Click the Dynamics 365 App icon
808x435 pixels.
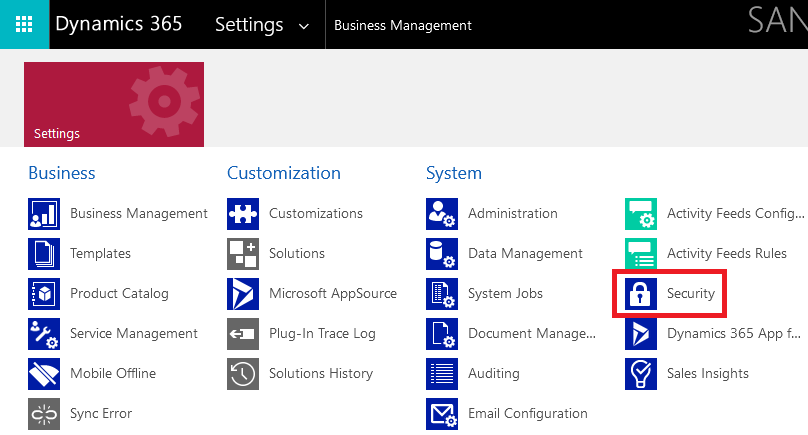coord(641,333)
